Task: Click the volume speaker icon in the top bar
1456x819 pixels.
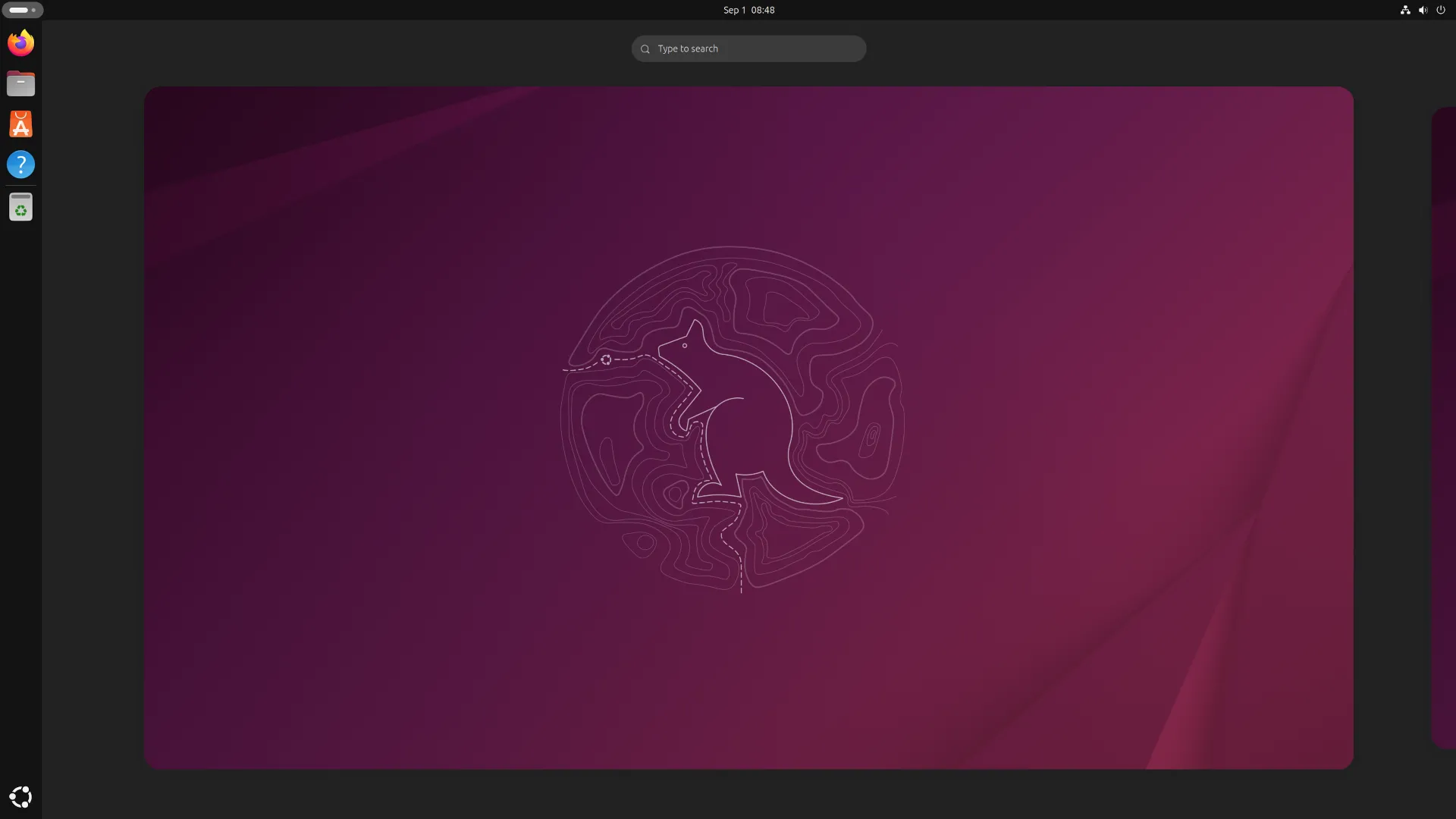Action: [1423, 10]
